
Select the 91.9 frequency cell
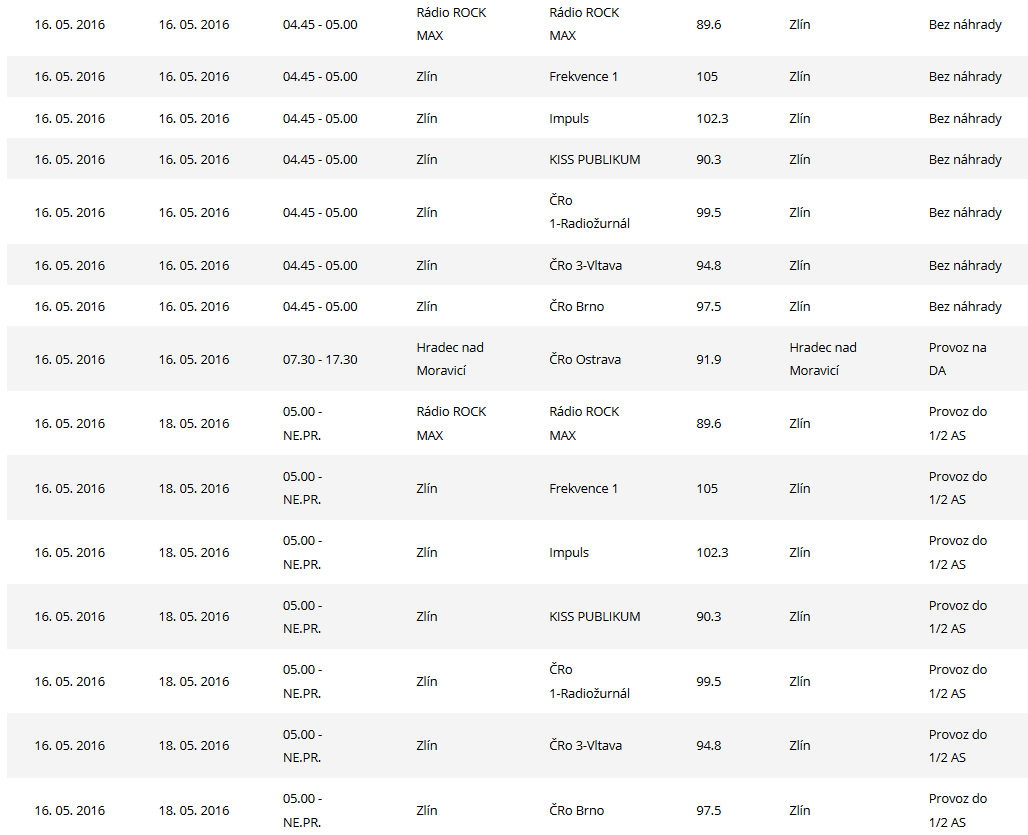[708, 360]
